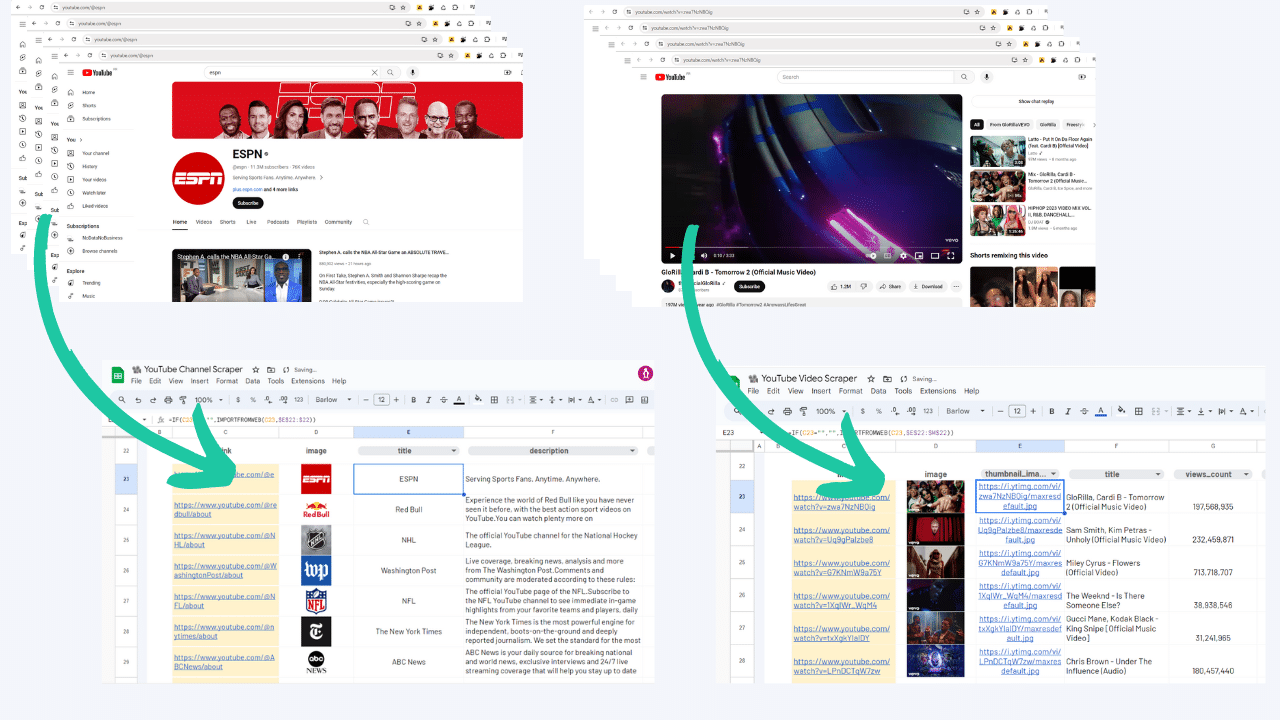This screenshot has height=720, width=1280.
Task: Open video player settings gear
Action: tap(903, 256)
